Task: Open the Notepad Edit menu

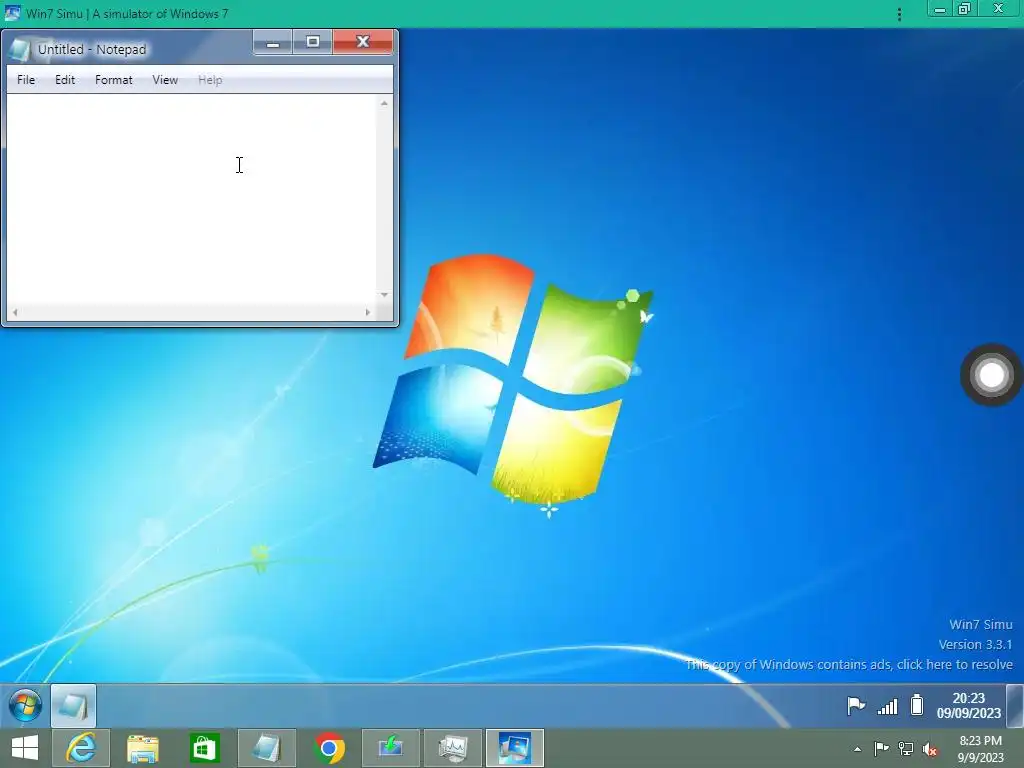Action: pyautogui.click(x=65, y=80)
